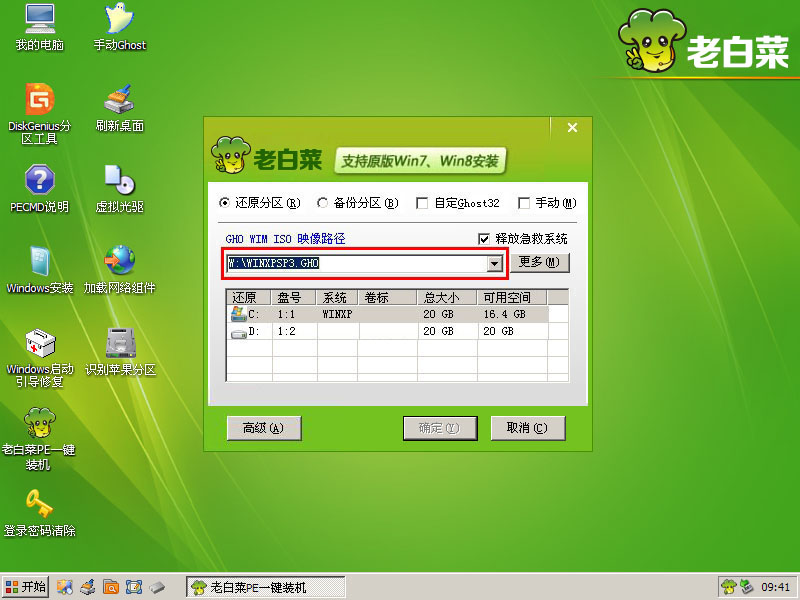
Task: Open the folder search quick launch icon
Action: [x=111, y=587]
